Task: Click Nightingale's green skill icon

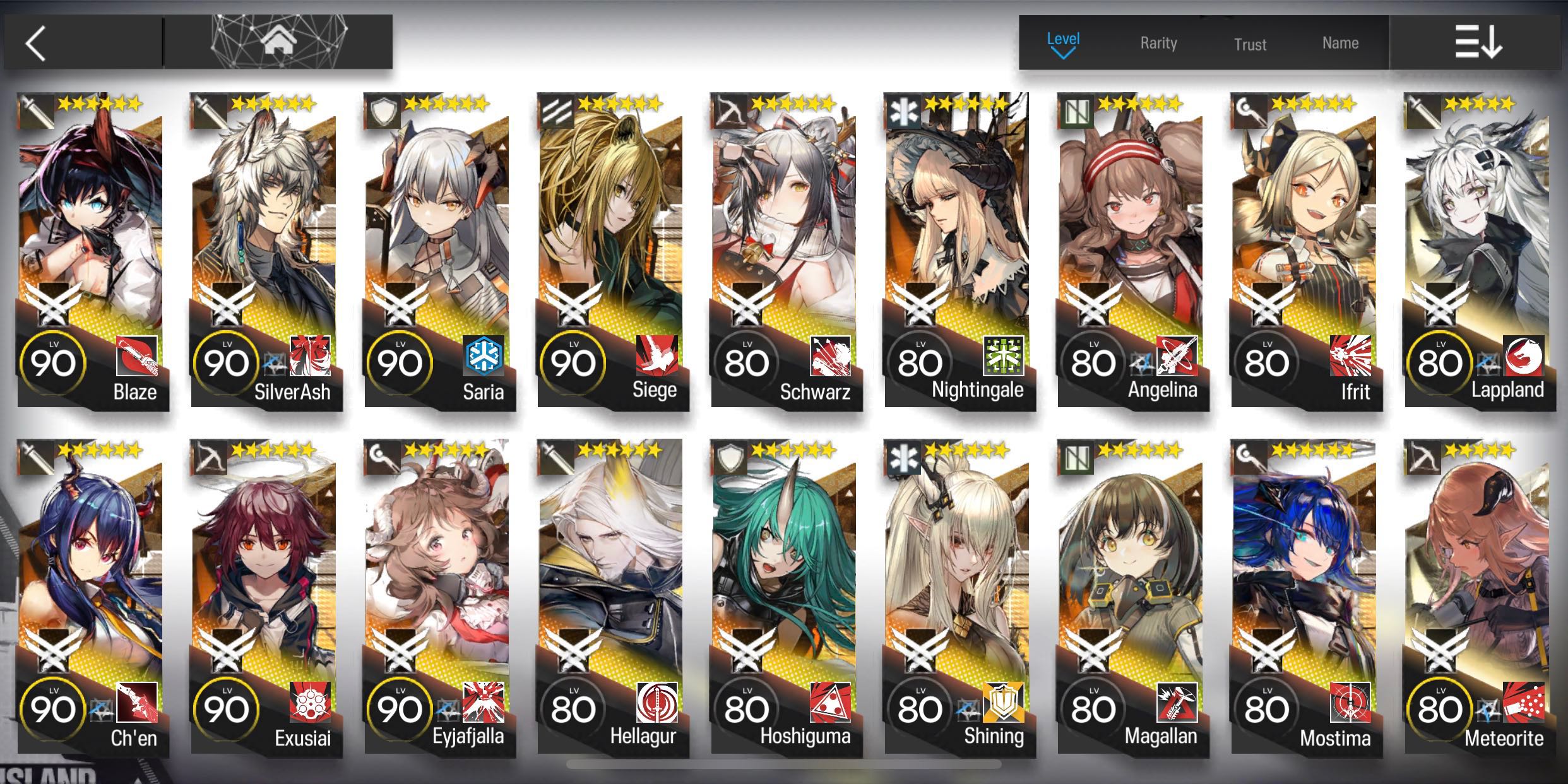Action: click(x=1004, y=356)
